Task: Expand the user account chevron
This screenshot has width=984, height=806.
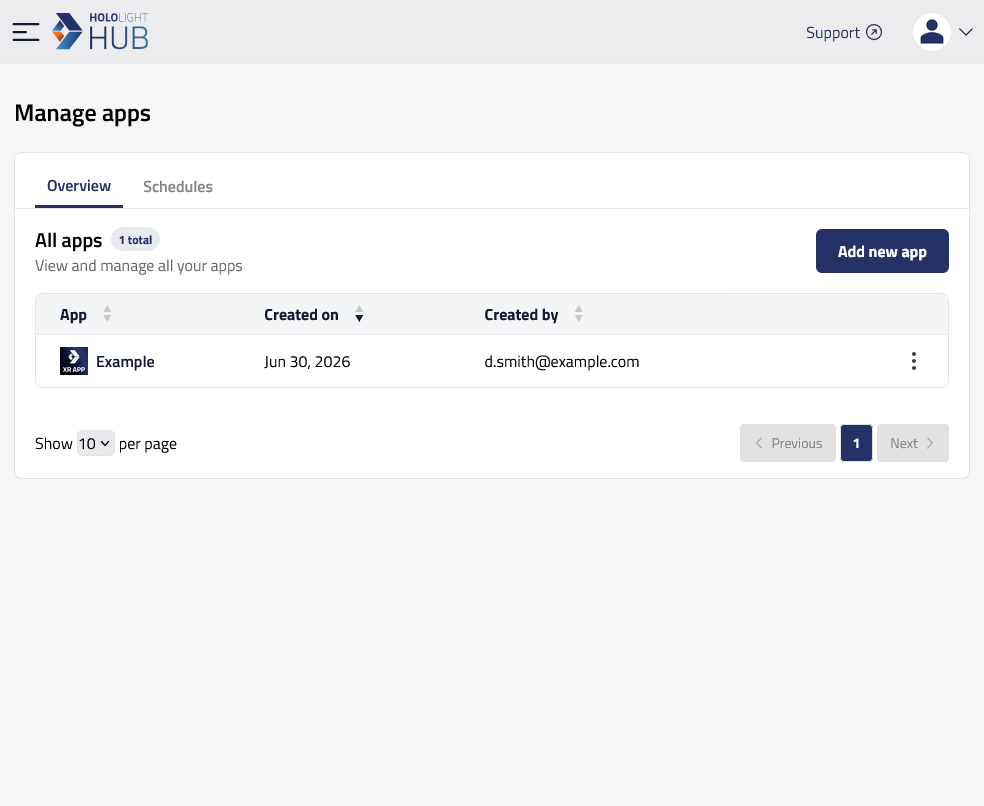Action: tap(966, 32)
